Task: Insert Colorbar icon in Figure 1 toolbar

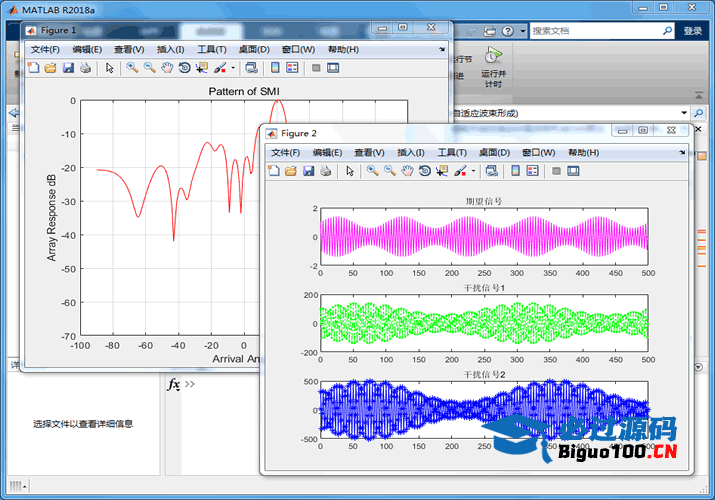Action: [275, 68]
